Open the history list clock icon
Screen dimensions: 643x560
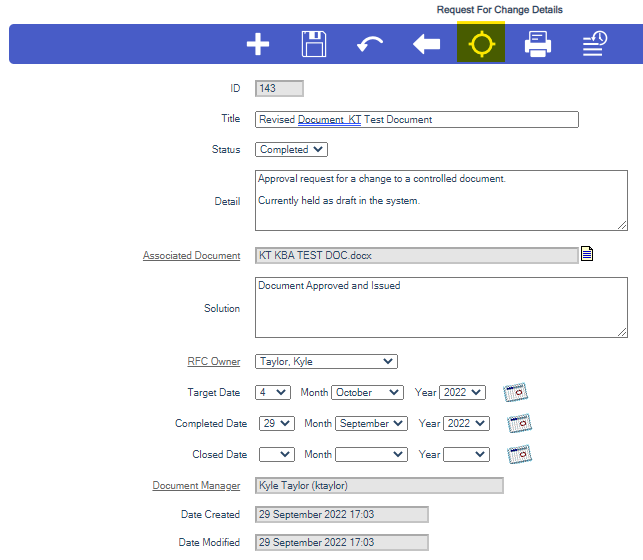click(x=595, y=44)
